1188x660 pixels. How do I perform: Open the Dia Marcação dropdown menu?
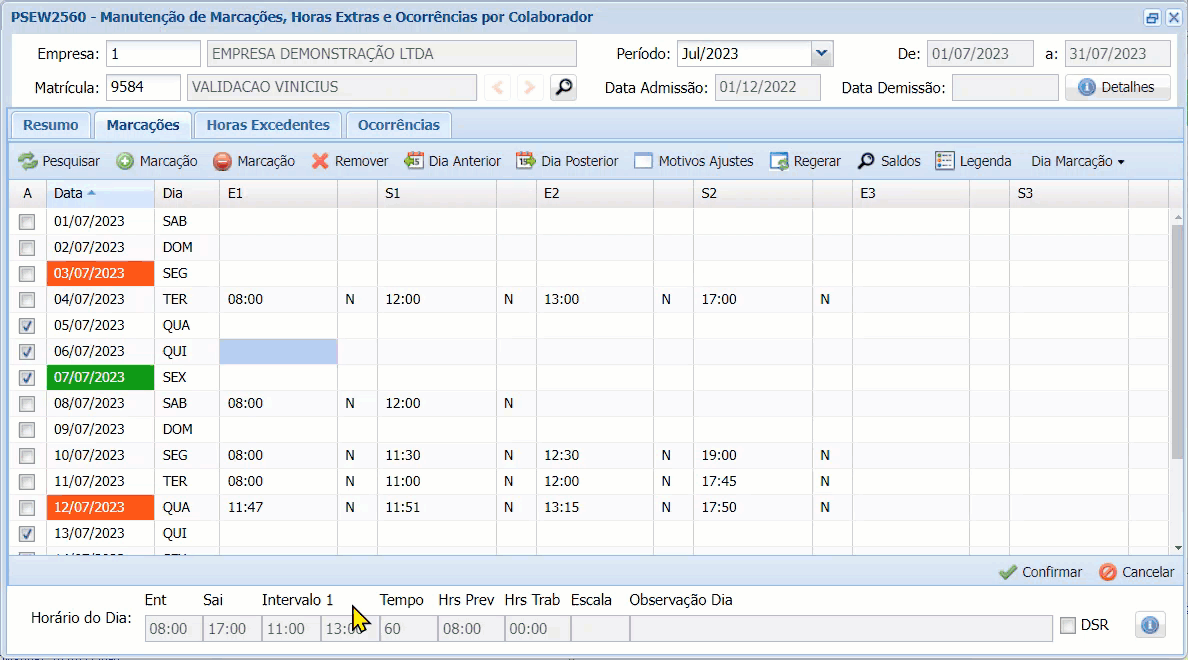(x=1077, y=161)
